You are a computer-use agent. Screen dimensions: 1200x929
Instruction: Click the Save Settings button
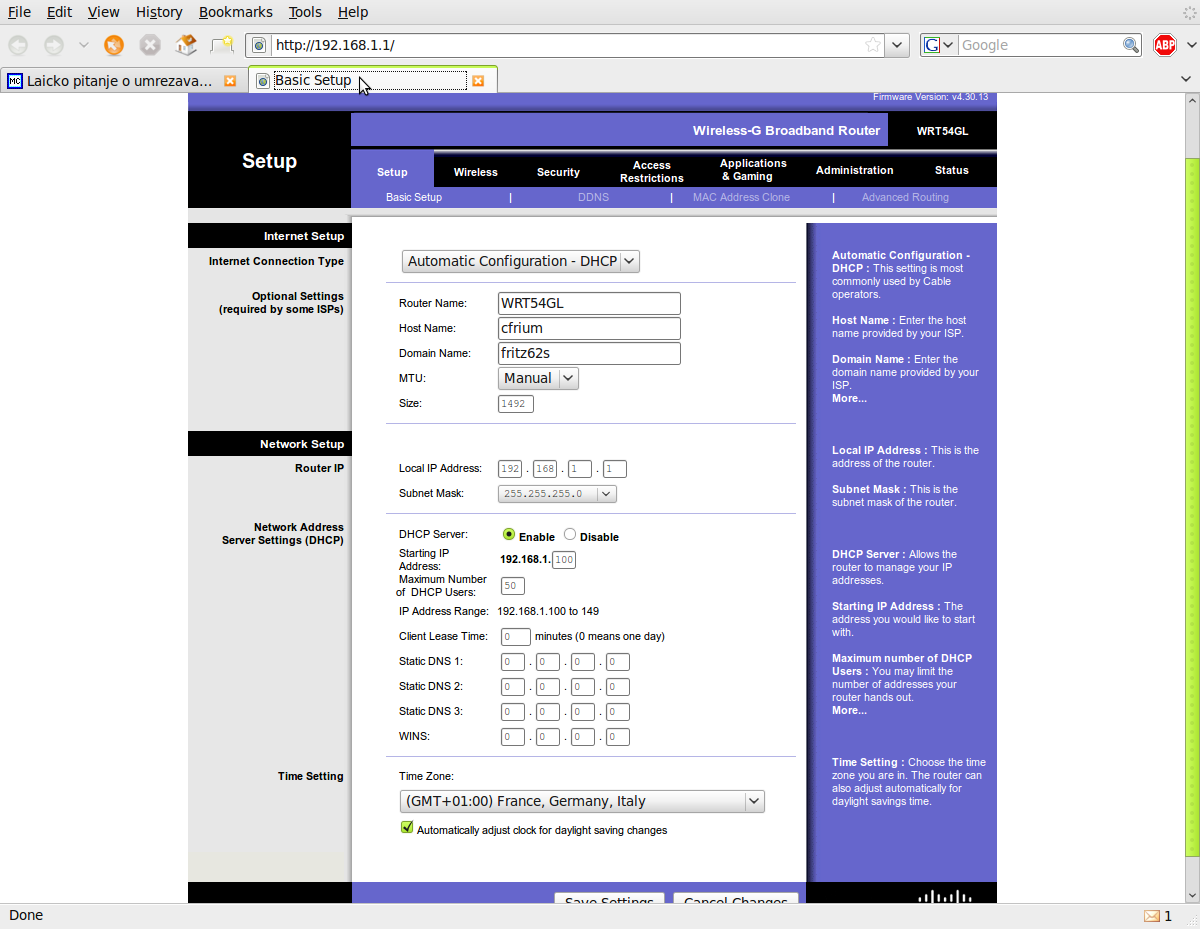[x=610, y=899]
